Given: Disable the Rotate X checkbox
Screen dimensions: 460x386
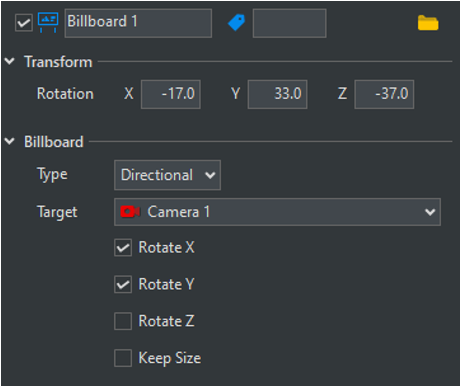Looking at the screenshot, I should (x=123, y=247).
